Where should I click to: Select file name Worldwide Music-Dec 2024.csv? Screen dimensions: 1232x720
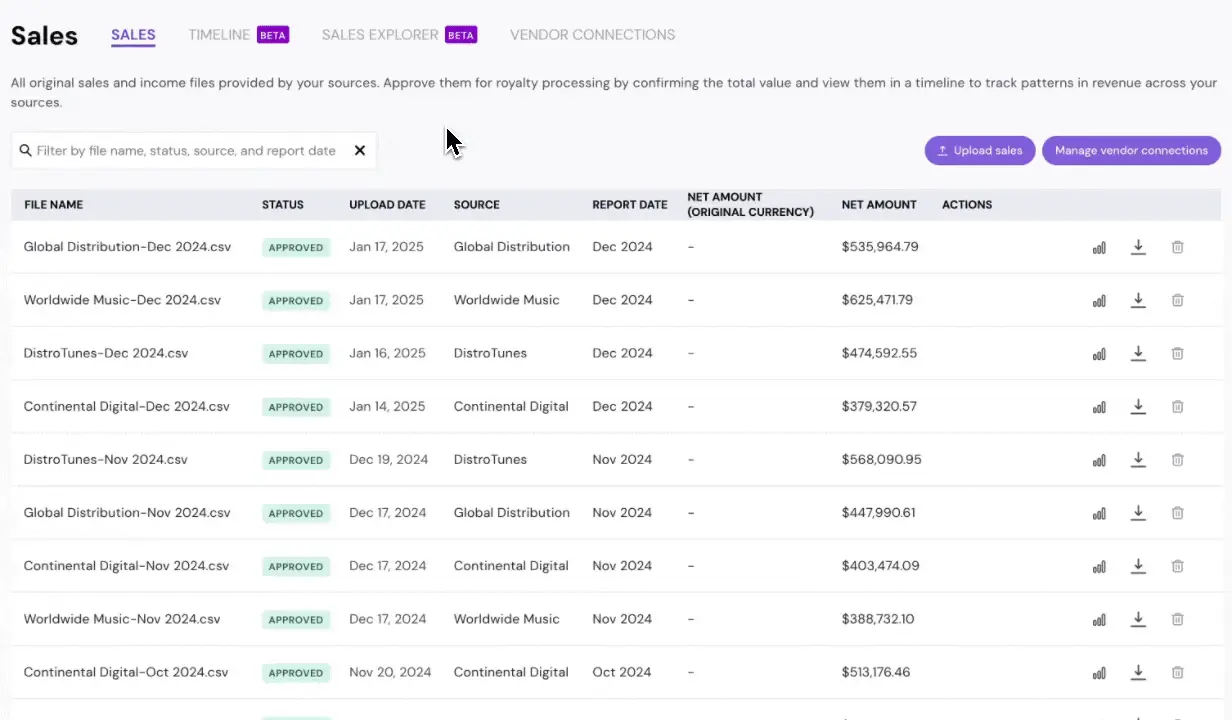pos(122,300)
